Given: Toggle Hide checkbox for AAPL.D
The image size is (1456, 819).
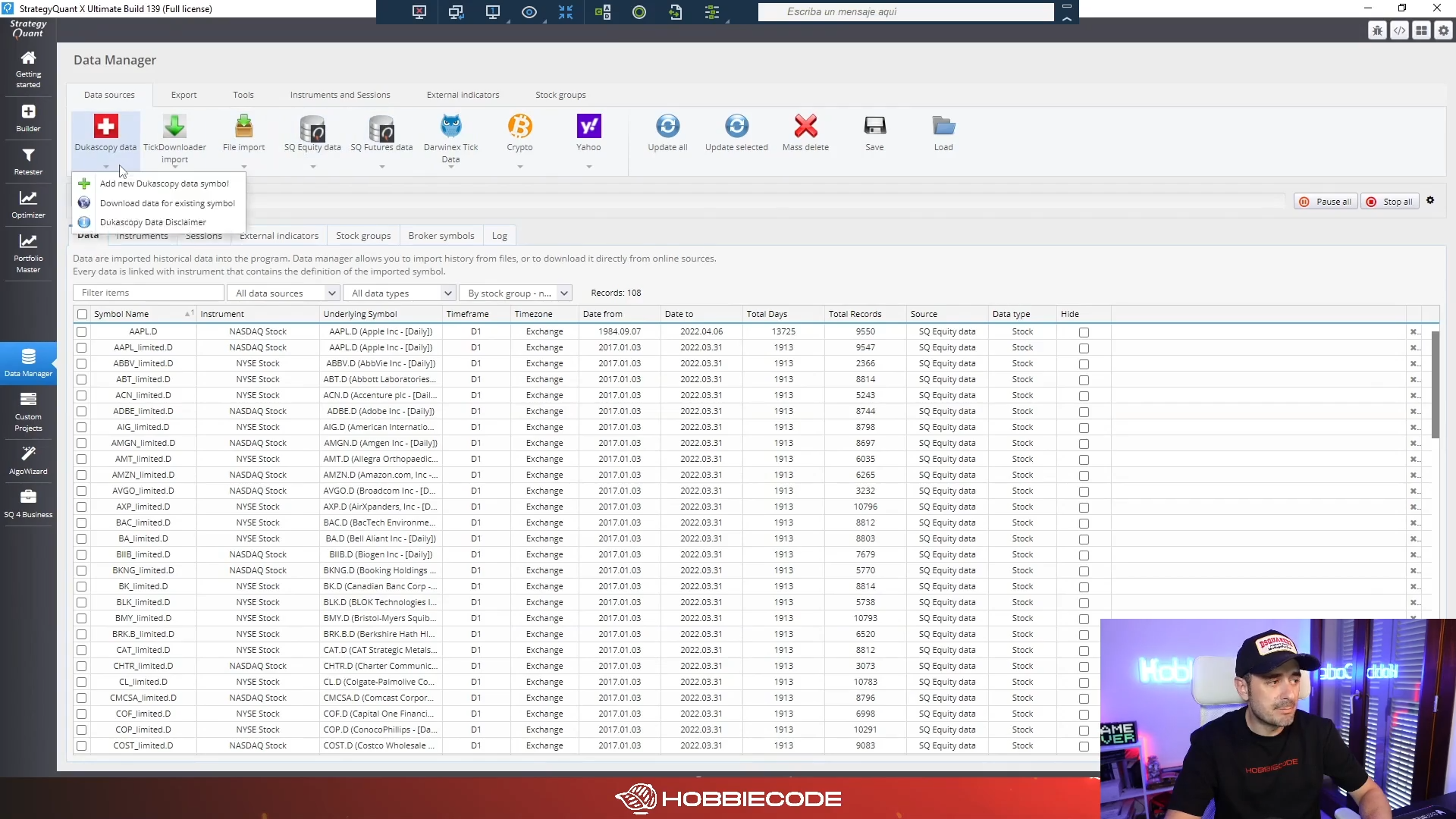Looking at the screenshot, I should click(1084, 332).
